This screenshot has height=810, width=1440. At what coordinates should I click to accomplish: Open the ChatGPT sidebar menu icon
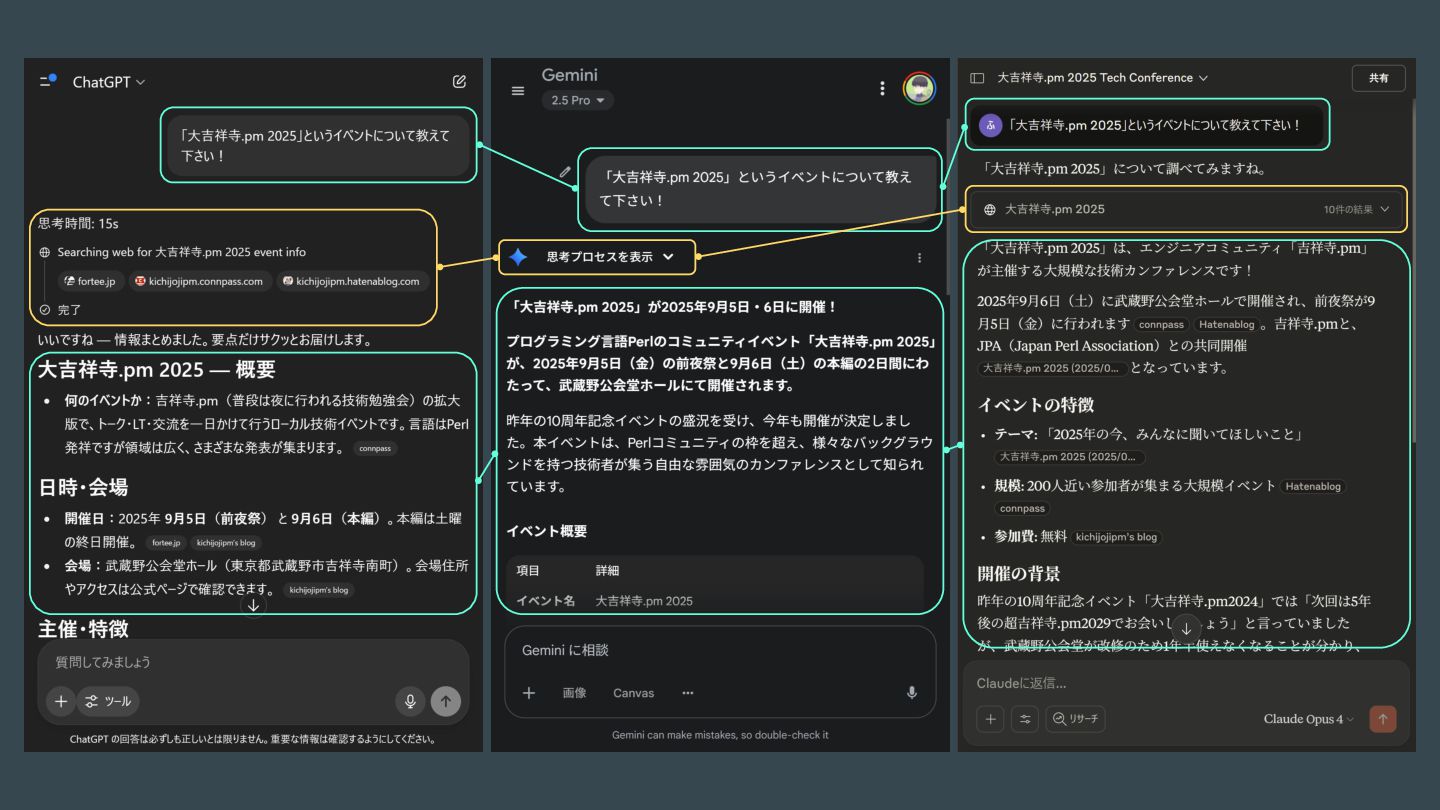click(47, 81)
